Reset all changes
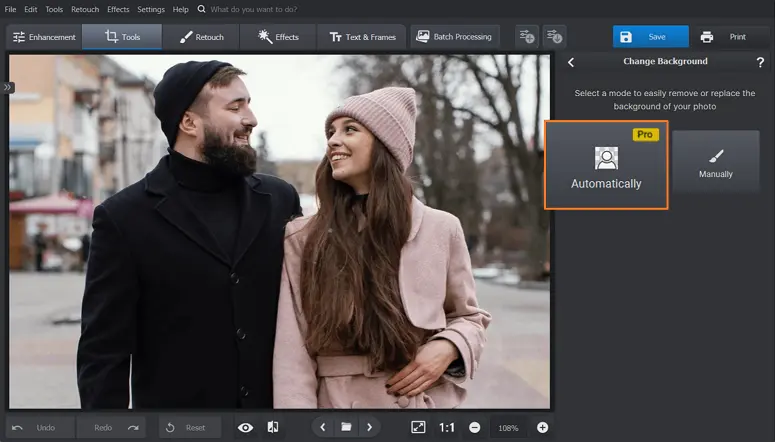The image size is (775, 442). point(190,428)
